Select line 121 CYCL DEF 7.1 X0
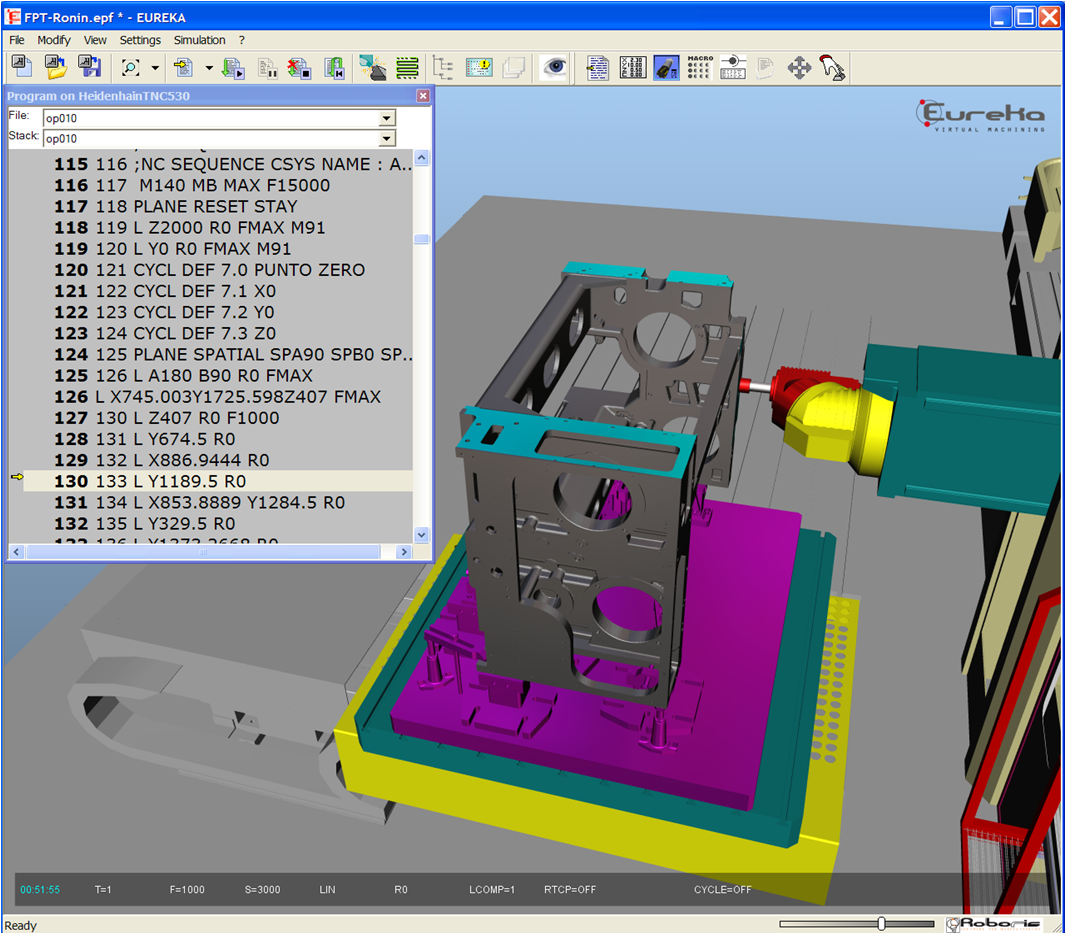 pyautogui.click(x=211, y=291)
